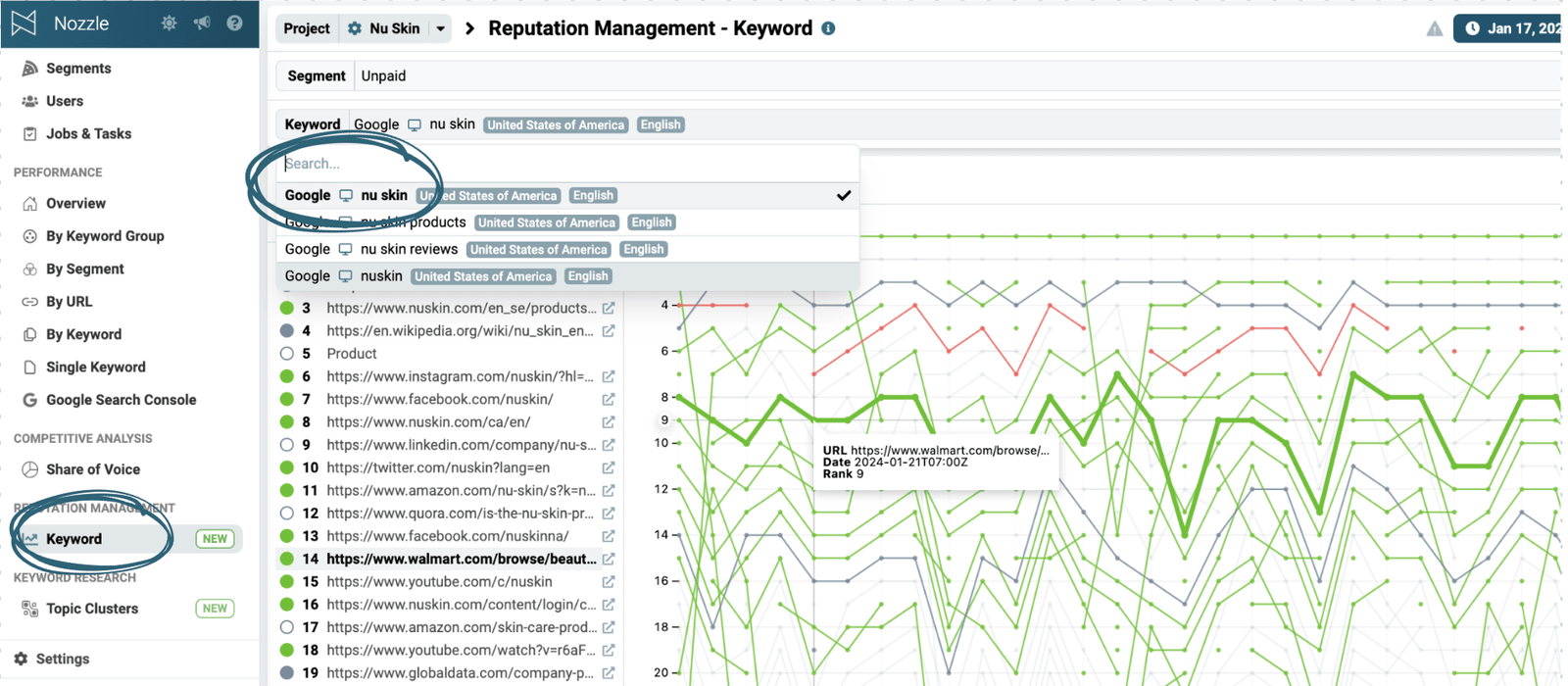This screenshot has height=686, width=1568.
Task: Select the twitter.com/nuskin URL text
Action: click(438, 467)
